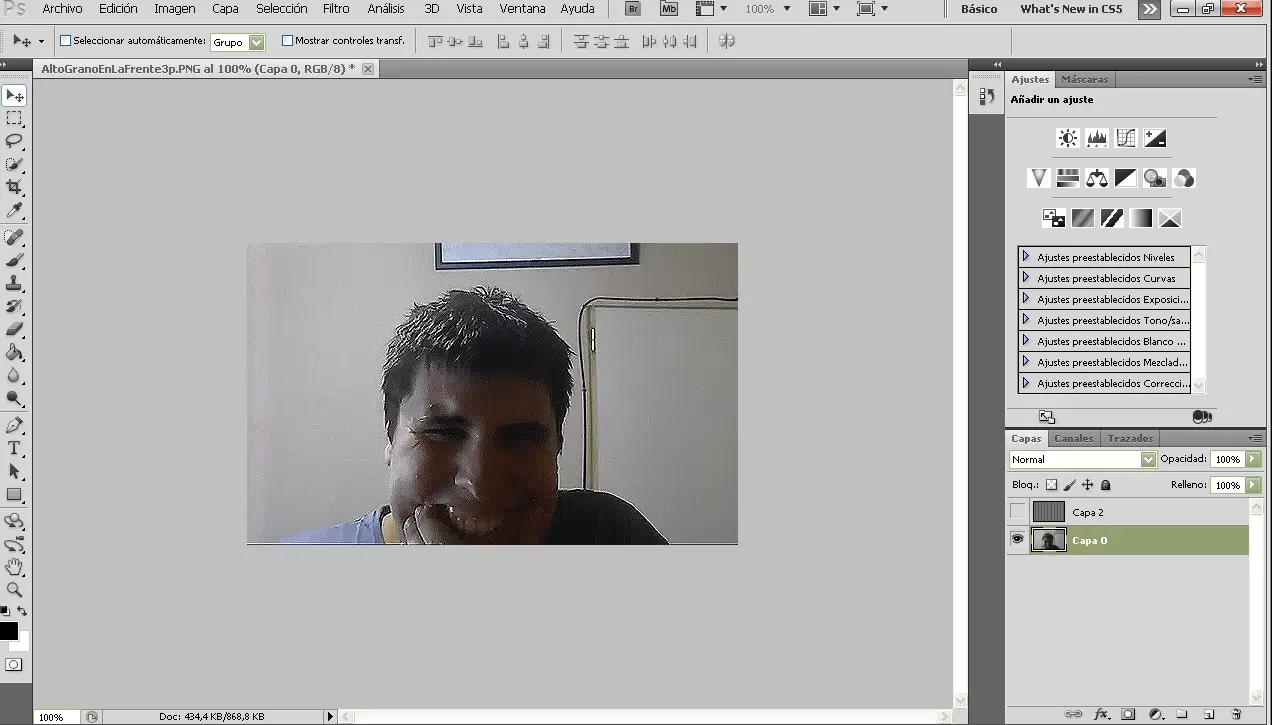Add a Threshold adjustment
Screen dimensions: 1272x725
coord(1112,217)
